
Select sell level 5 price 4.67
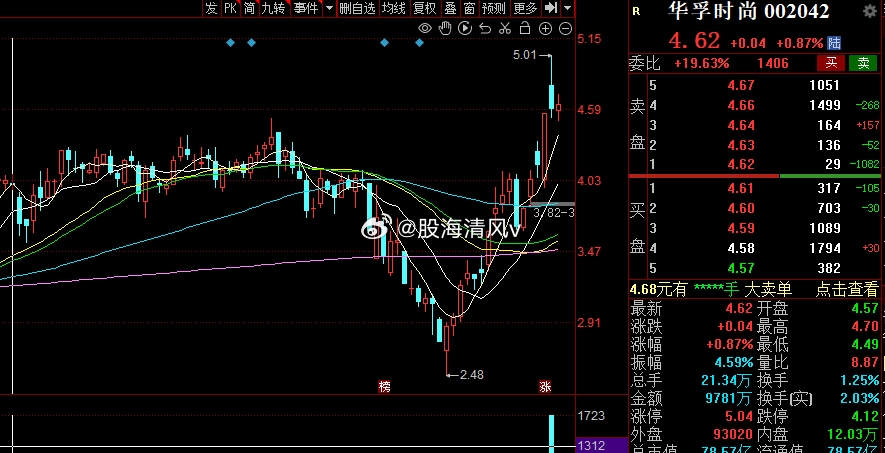[740, 85]
